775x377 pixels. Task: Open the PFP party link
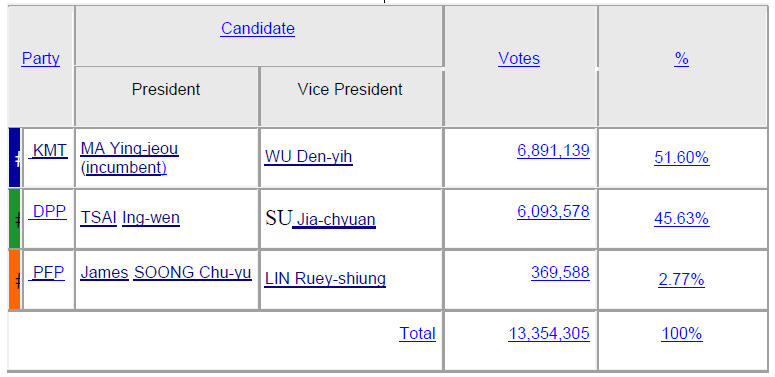coord(47,272)
